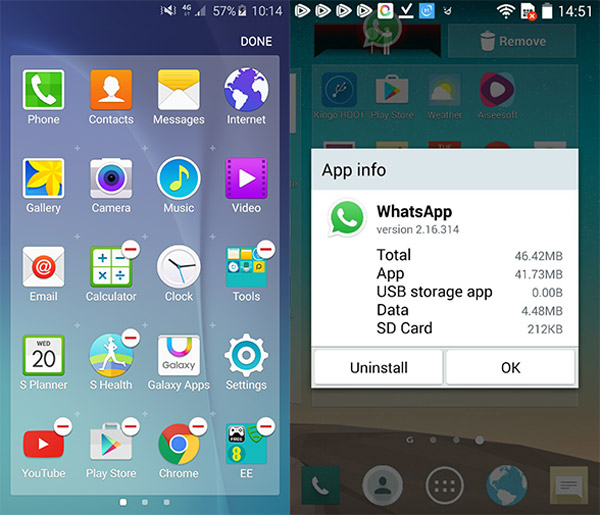The height and width of the screenshot is (515, 600).
Task: Open the S Planner calendar
Action: [x=43, y=355]
